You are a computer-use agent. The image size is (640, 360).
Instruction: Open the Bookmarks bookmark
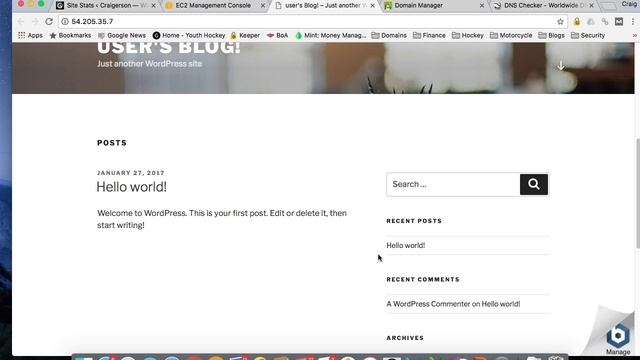(x=70, y=36)
